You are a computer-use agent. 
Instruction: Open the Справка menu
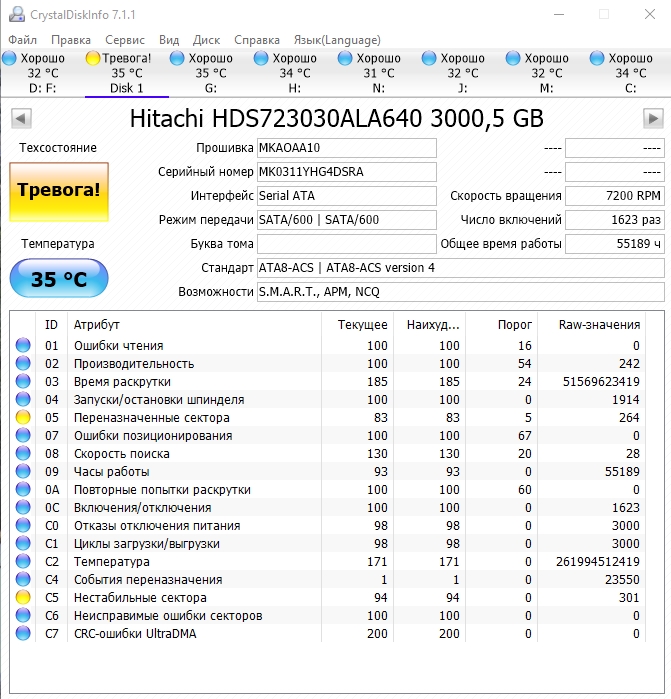[x=257, y=41]
